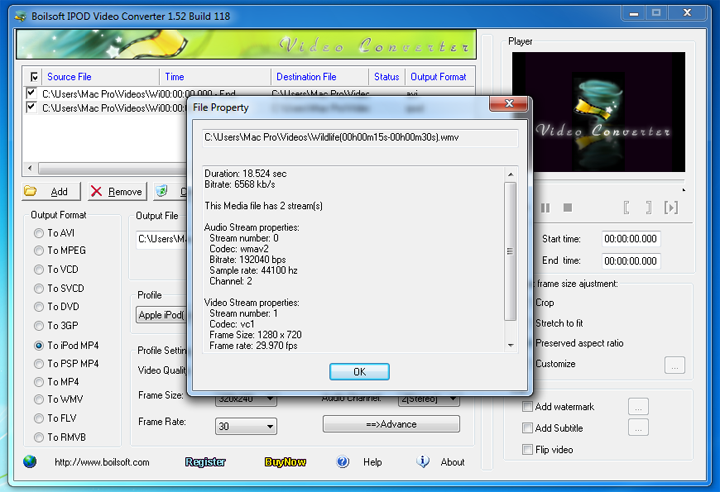
Task: Select the To DVD output format
Action: pos(39,307)
